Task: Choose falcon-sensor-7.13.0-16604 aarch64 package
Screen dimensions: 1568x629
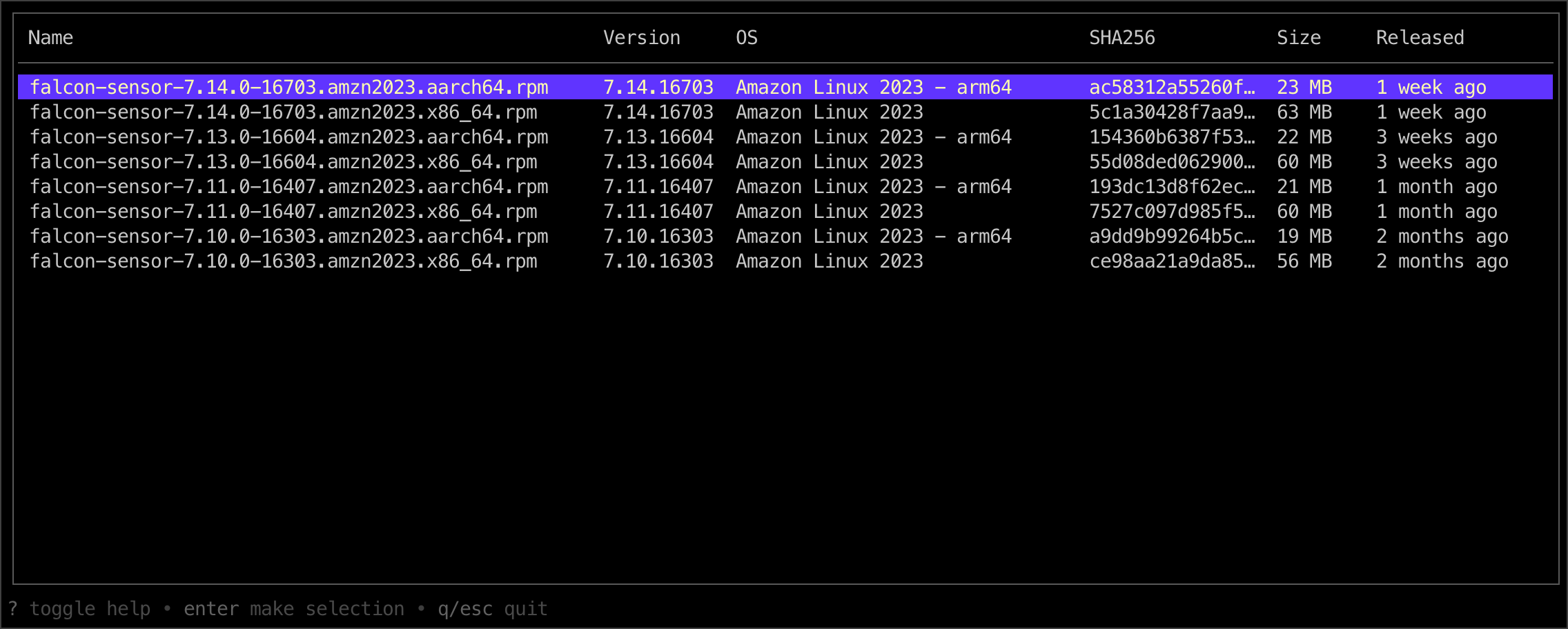Action: (288, 137)
